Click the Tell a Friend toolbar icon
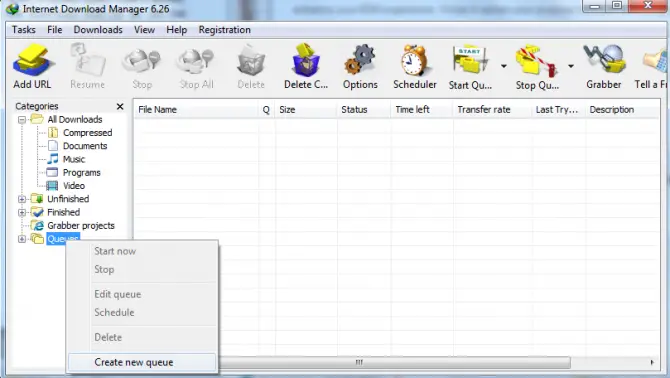The image size is (670, 378). point(656,61)
